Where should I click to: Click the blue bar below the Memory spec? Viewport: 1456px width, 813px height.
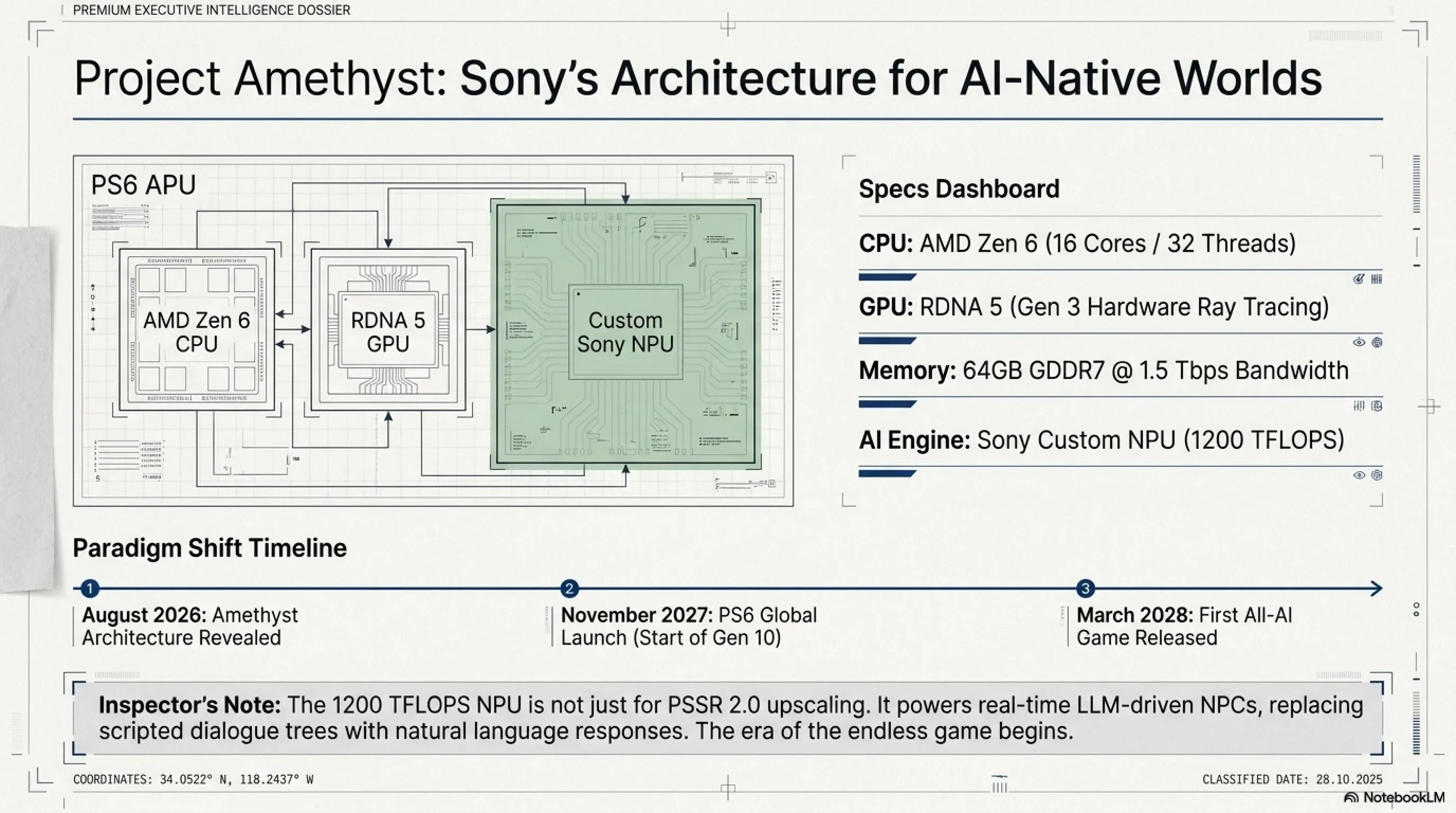[886, 404]
